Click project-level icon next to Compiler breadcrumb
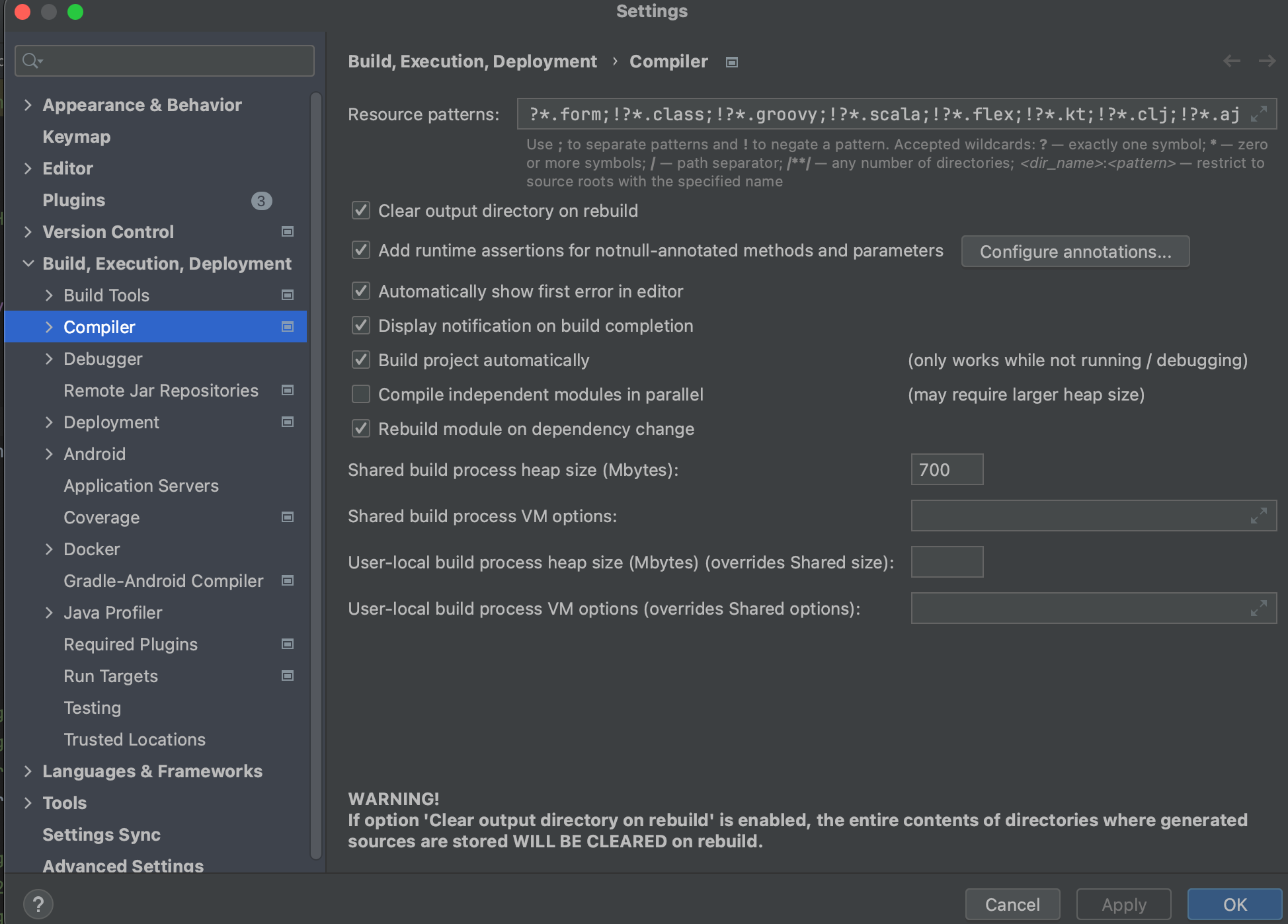Screen dimensions: 1288x924 pos(731,62)
